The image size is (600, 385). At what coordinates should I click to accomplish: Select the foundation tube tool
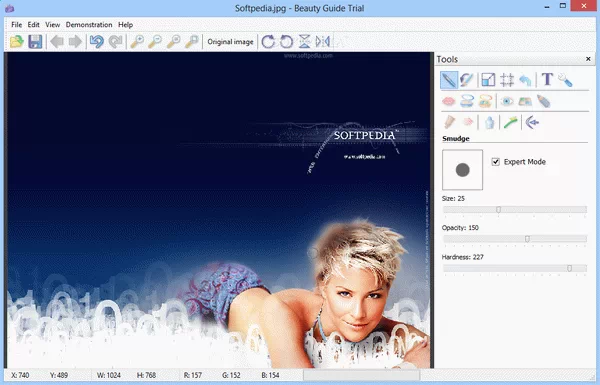click(449, 122)
